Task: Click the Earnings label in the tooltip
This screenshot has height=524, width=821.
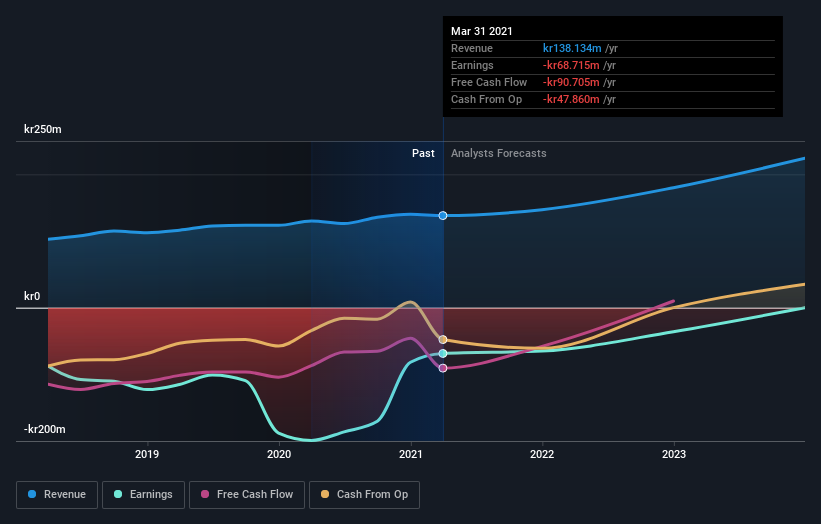Action: coord(472,65)
